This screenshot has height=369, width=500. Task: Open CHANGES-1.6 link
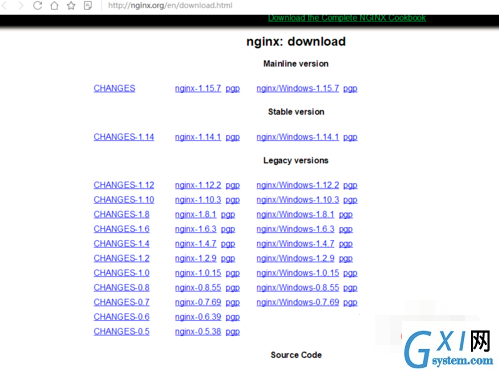(x=121, y=229)
